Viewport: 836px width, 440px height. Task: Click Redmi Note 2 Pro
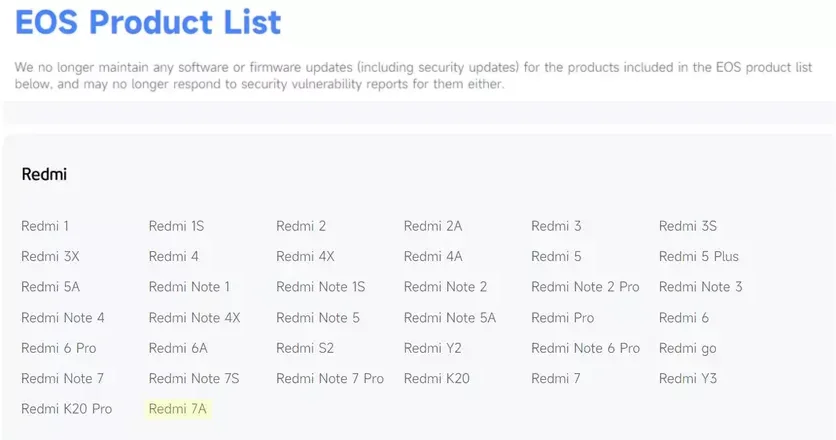click(x=585, y=287)
